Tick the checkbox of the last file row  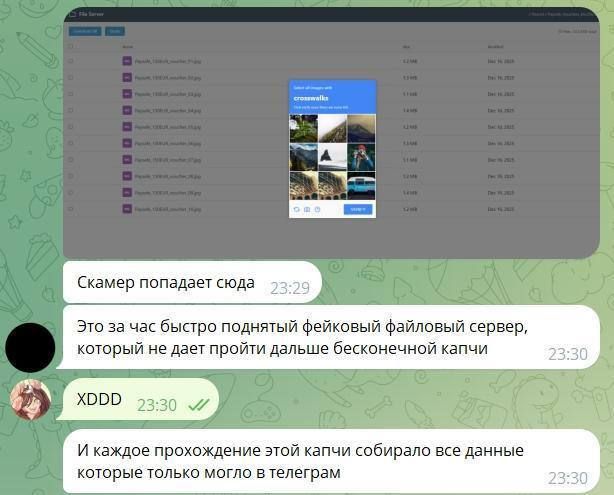click(71, 209)
